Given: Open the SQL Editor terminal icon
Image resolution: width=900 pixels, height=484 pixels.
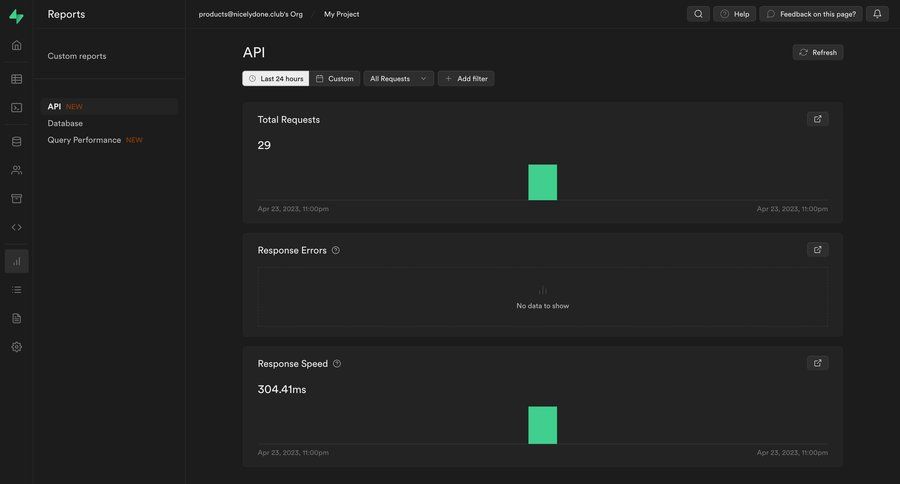Looking at the screenshot, I should coord(17,107).
